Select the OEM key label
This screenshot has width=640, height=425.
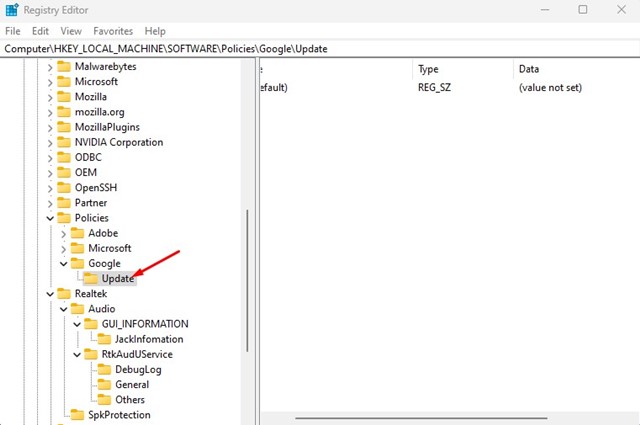point(86,172)
